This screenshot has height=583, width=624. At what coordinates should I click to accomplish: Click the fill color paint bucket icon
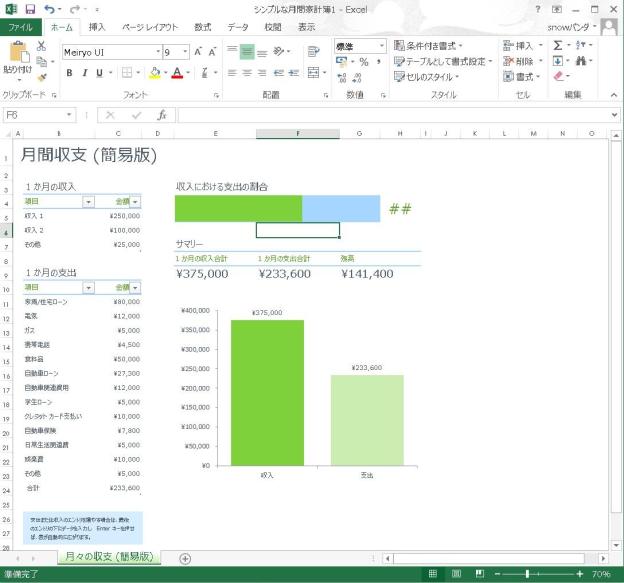[155, 73]
